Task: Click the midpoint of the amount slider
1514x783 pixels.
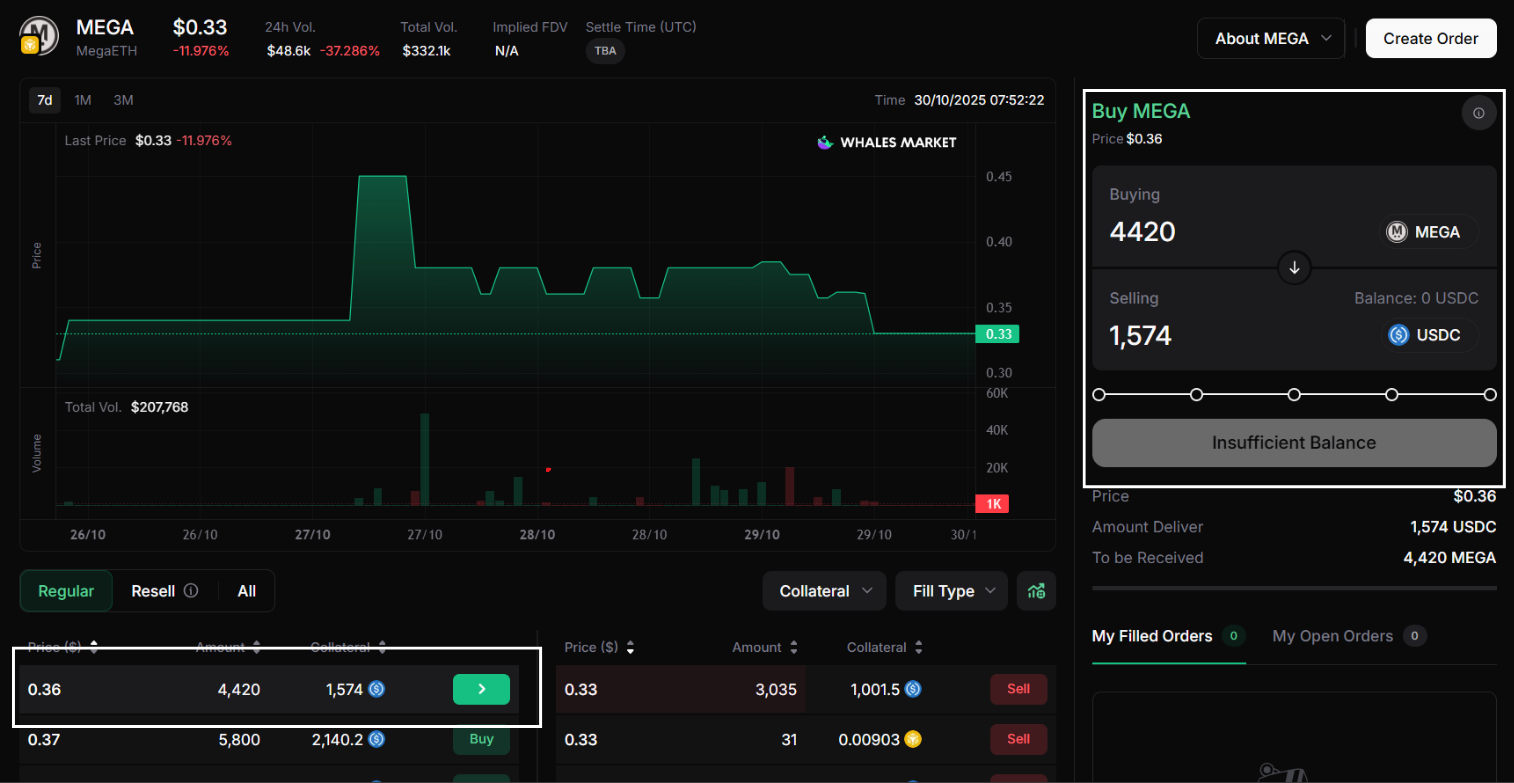Action: [1294, 395]
